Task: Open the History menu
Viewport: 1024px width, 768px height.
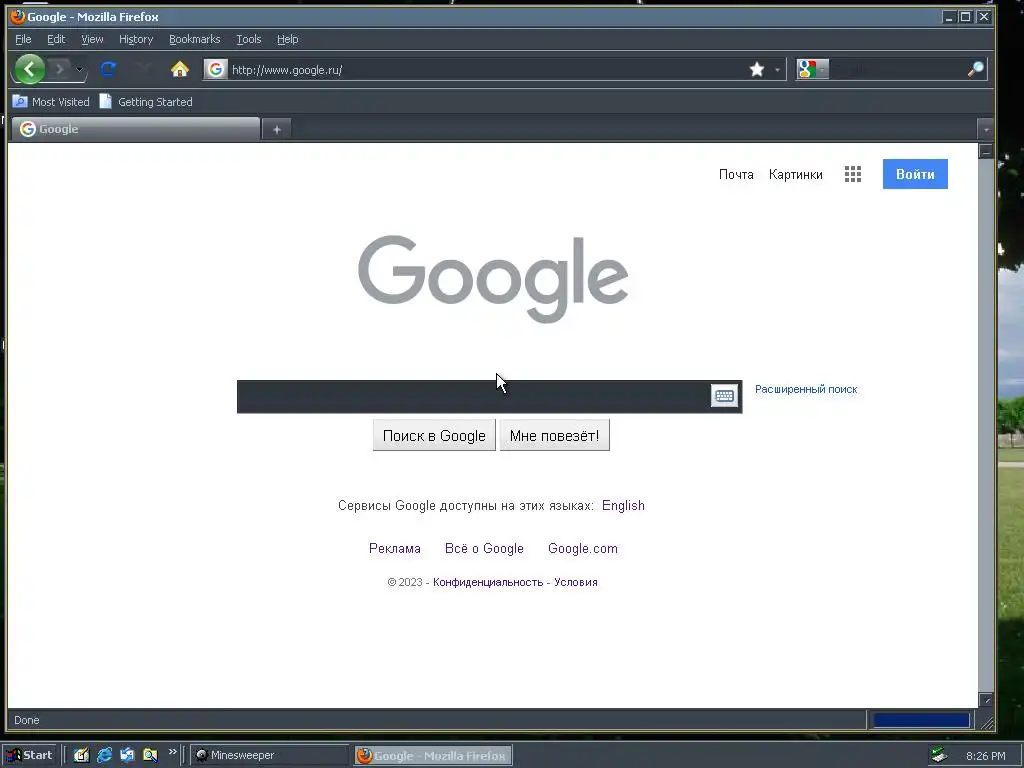Action: 136,39
